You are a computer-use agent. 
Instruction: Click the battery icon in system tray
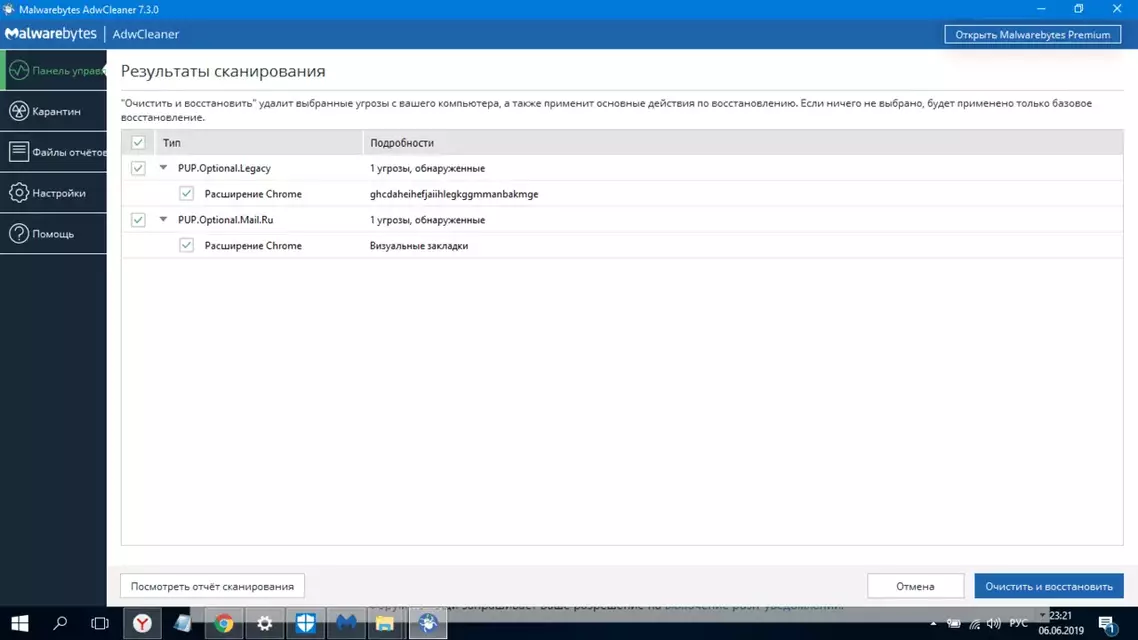click(x=954, y=623)
